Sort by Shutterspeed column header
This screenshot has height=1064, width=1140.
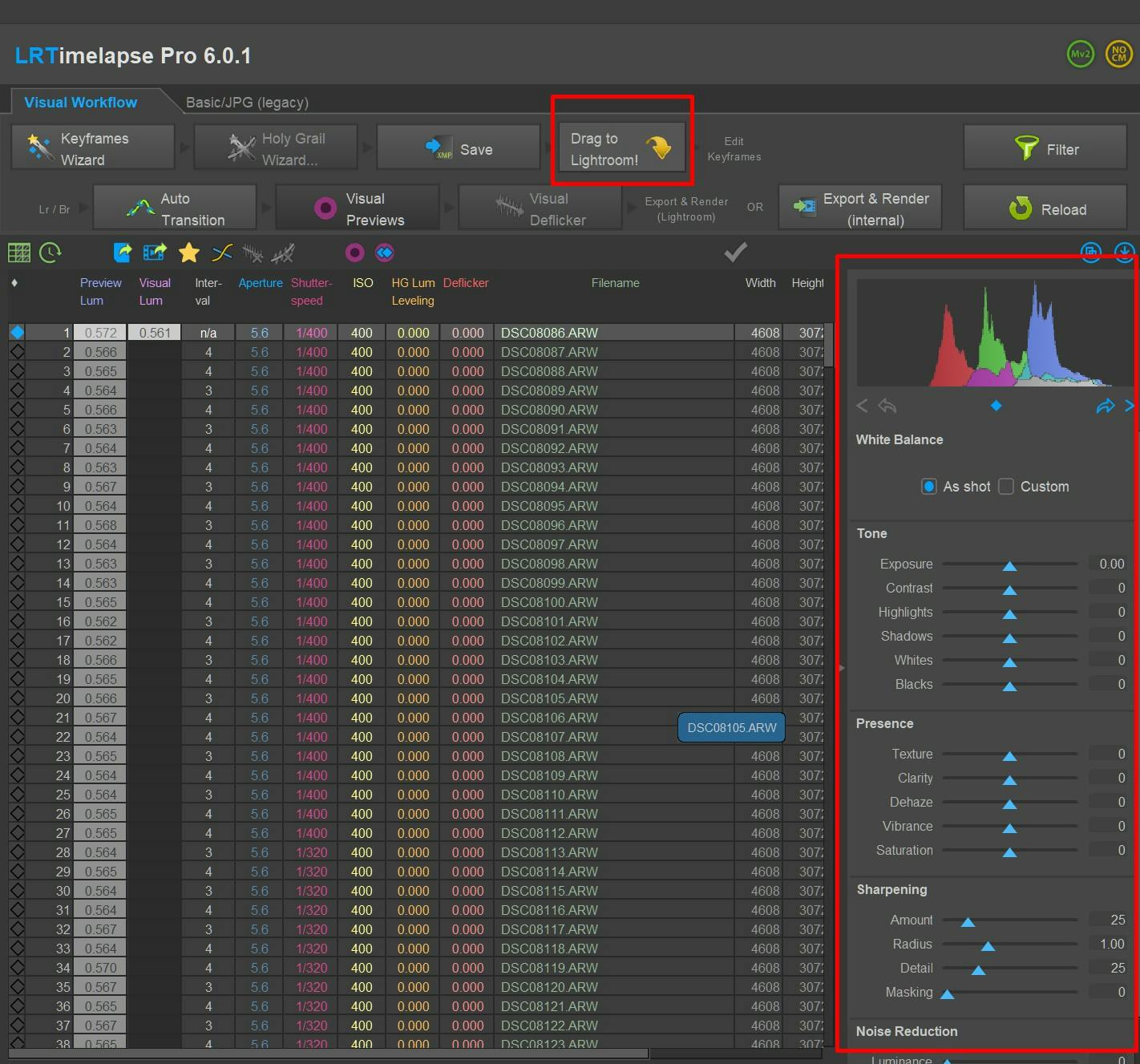click(311, 292)
